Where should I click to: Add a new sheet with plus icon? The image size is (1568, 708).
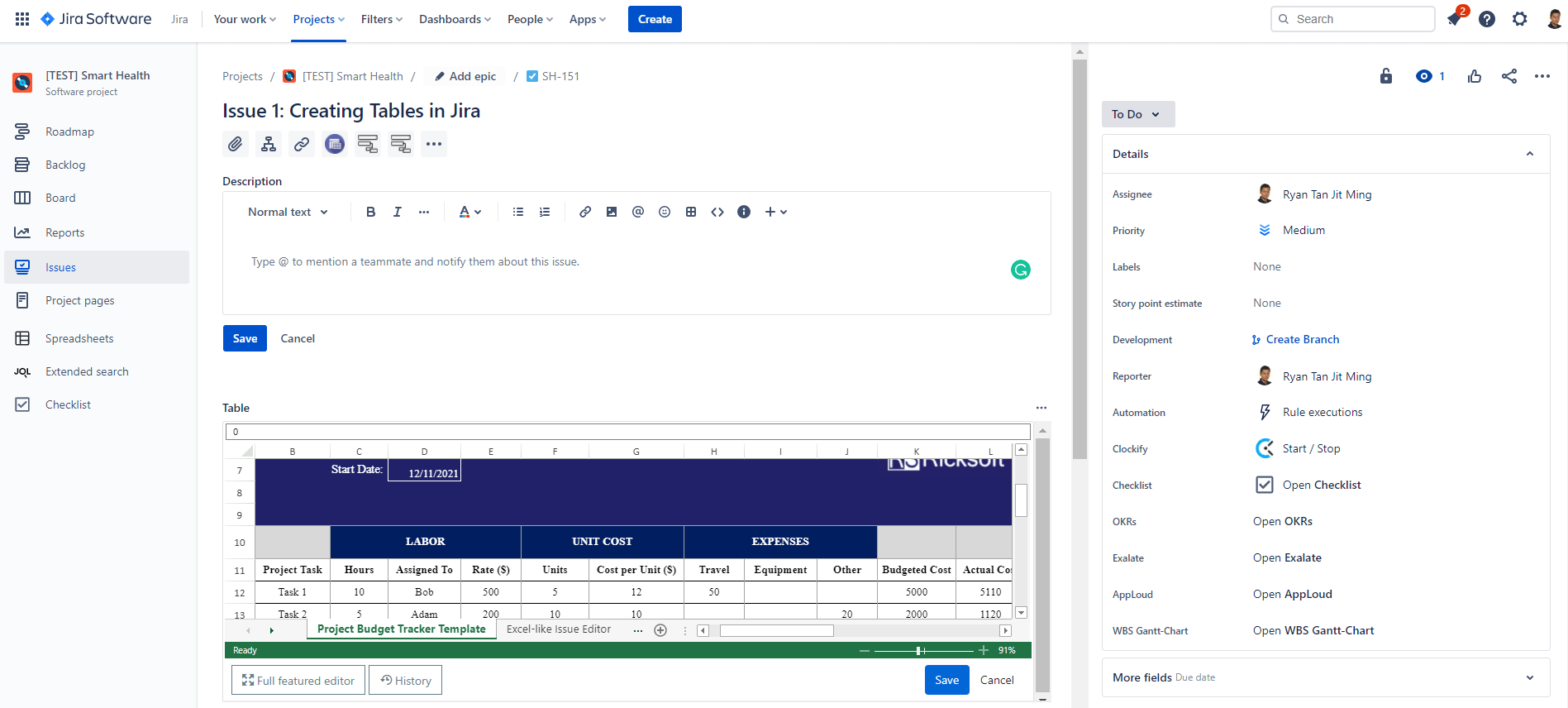point(660,630)
